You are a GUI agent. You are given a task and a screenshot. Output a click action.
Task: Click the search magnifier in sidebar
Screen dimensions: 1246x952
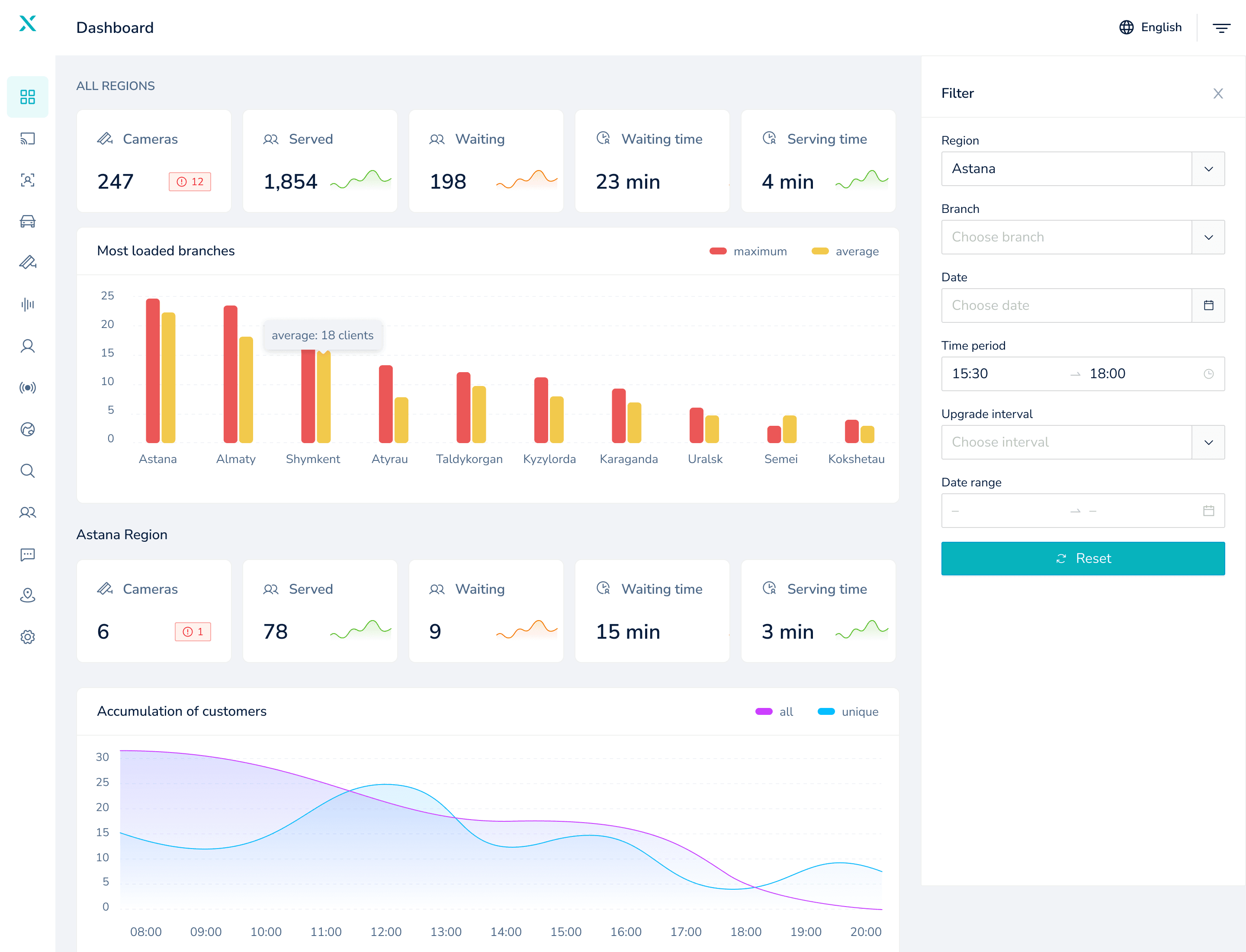[x=27, y=470]
